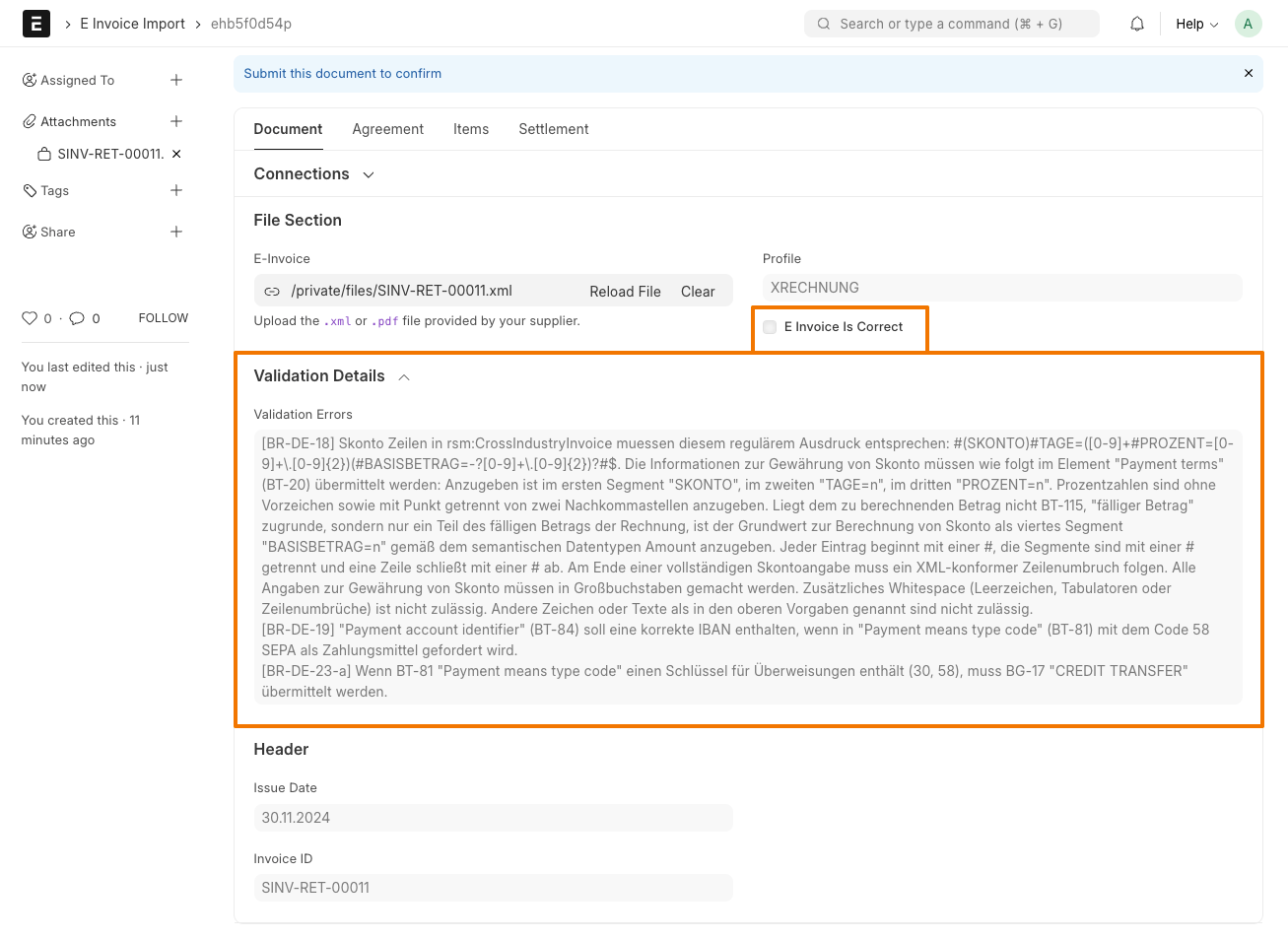1288x940 pixels.
Task: Open comments via the speech bubble icon
Action: point(77,318)
